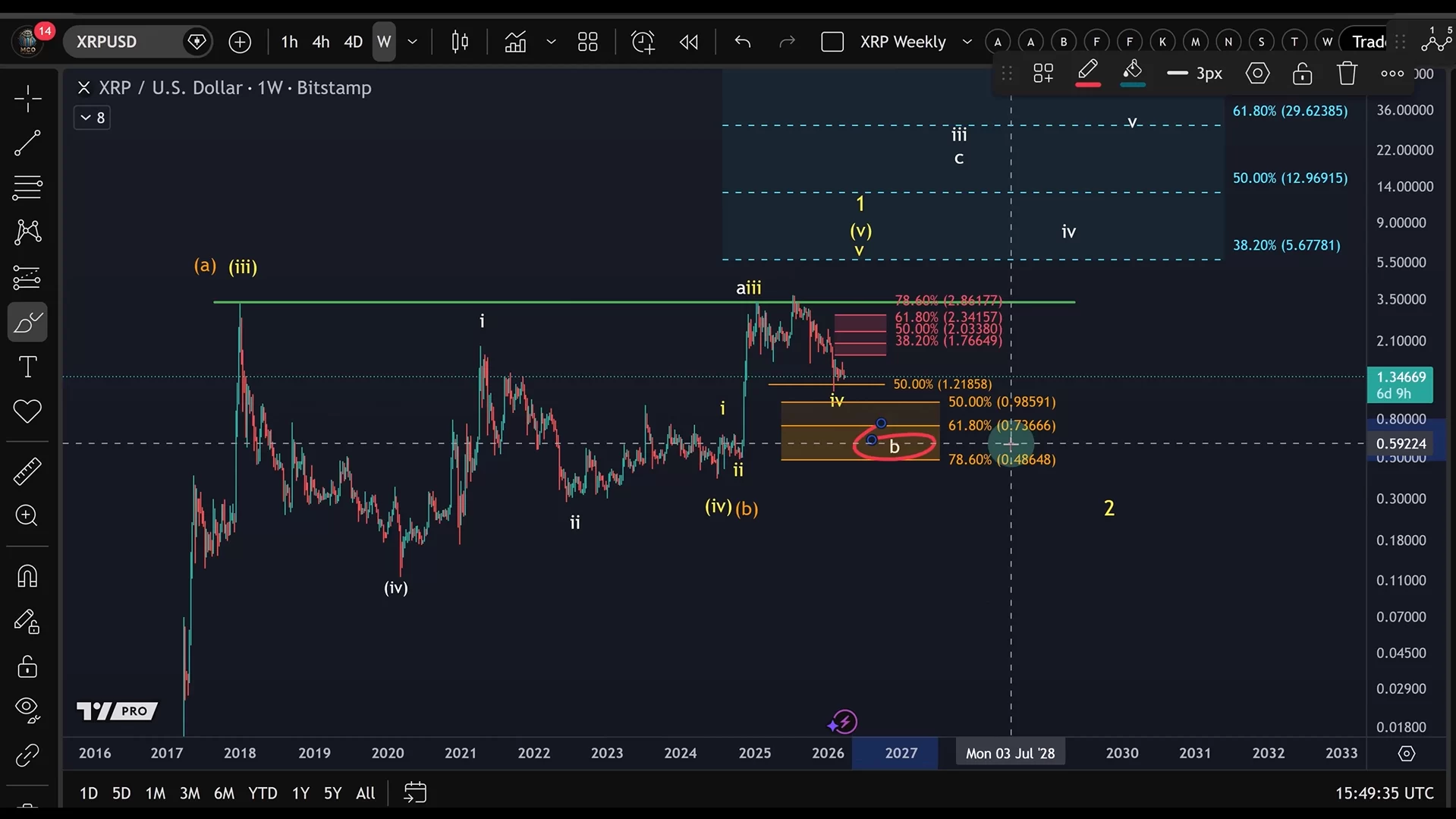Open the indicators chart icon
The width and height of the screenshot is (1456, 819).
click(x=515, y=42)
